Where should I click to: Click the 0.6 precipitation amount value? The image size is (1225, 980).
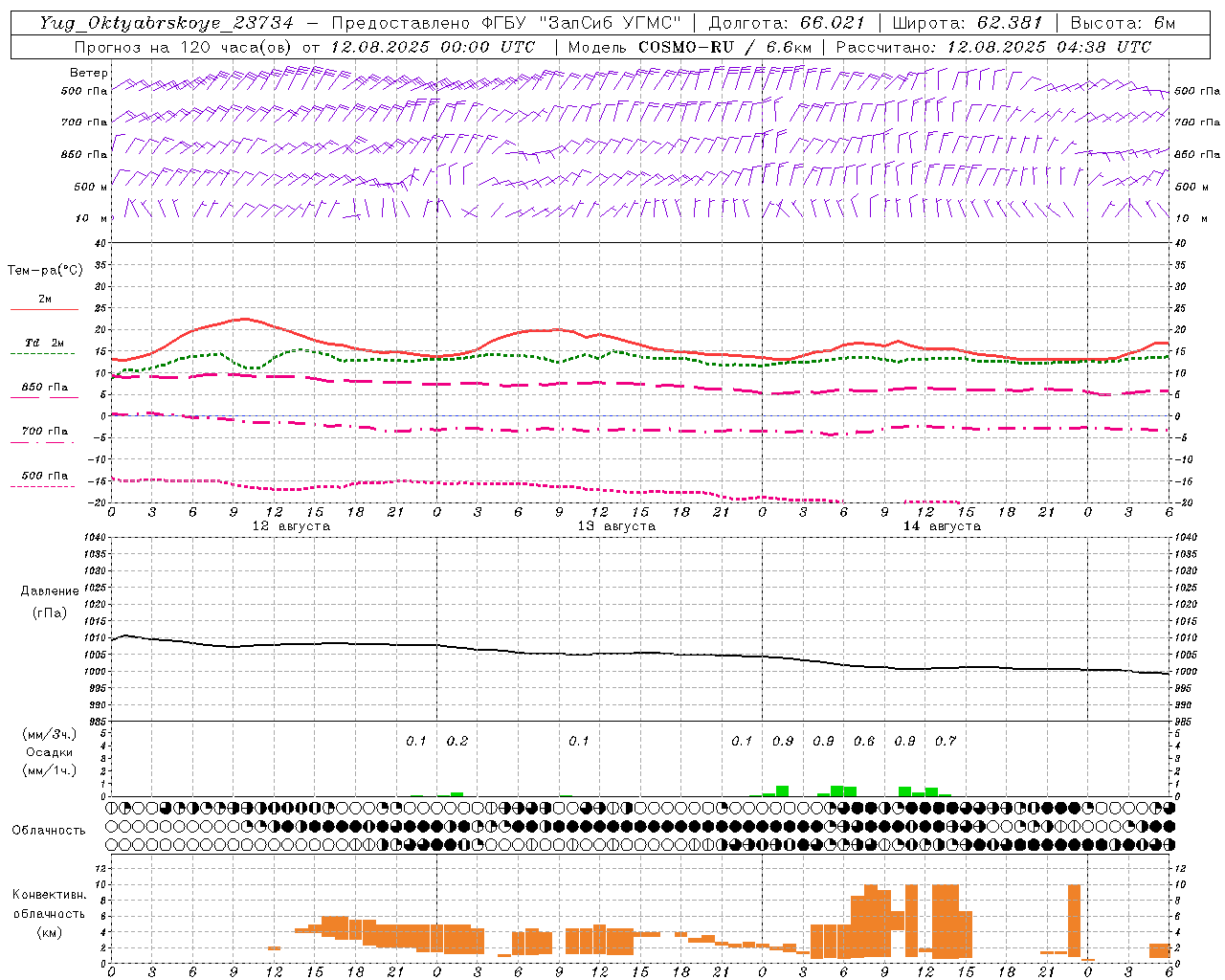pos(864,742)
